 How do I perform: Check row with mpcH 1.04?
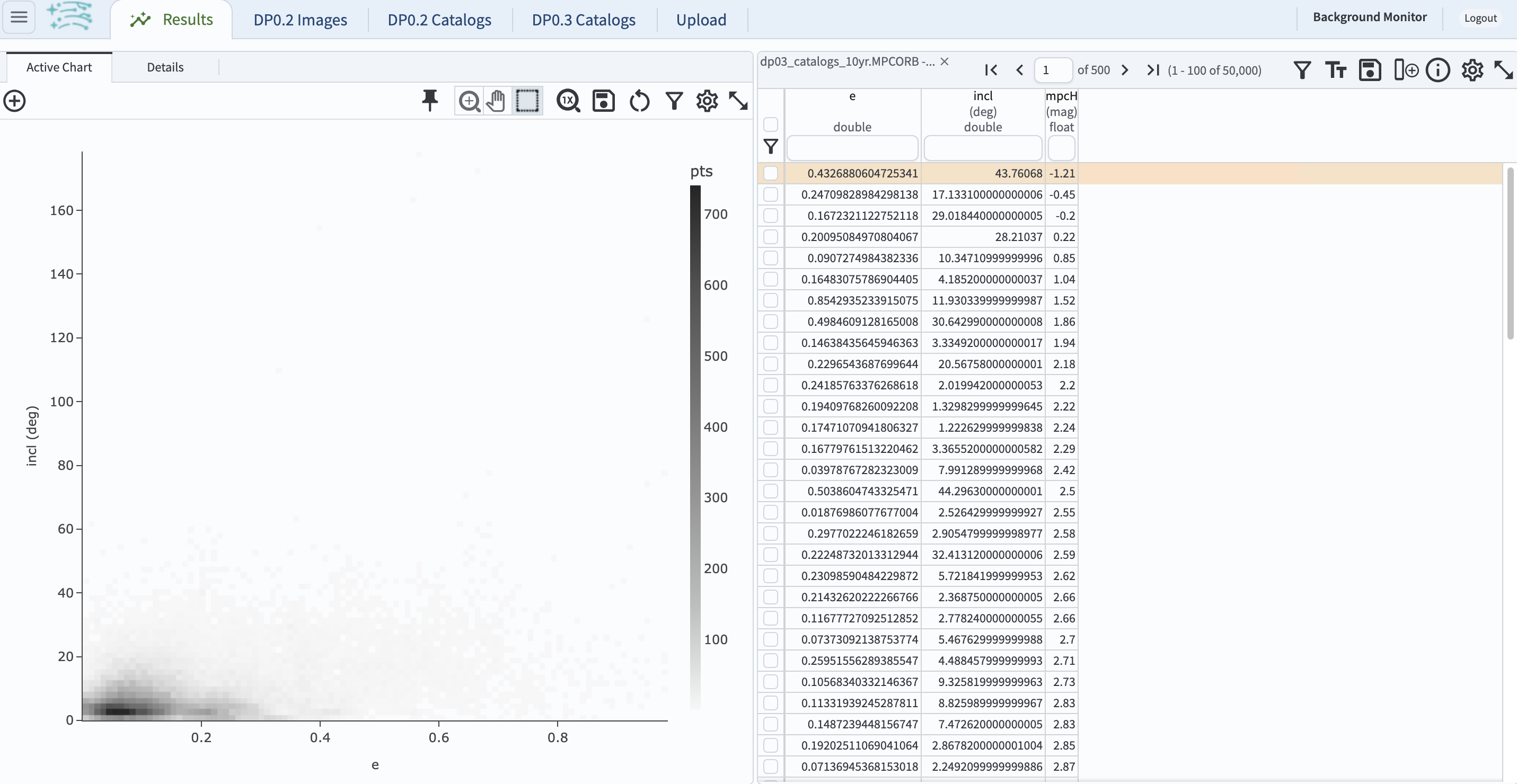770,279
